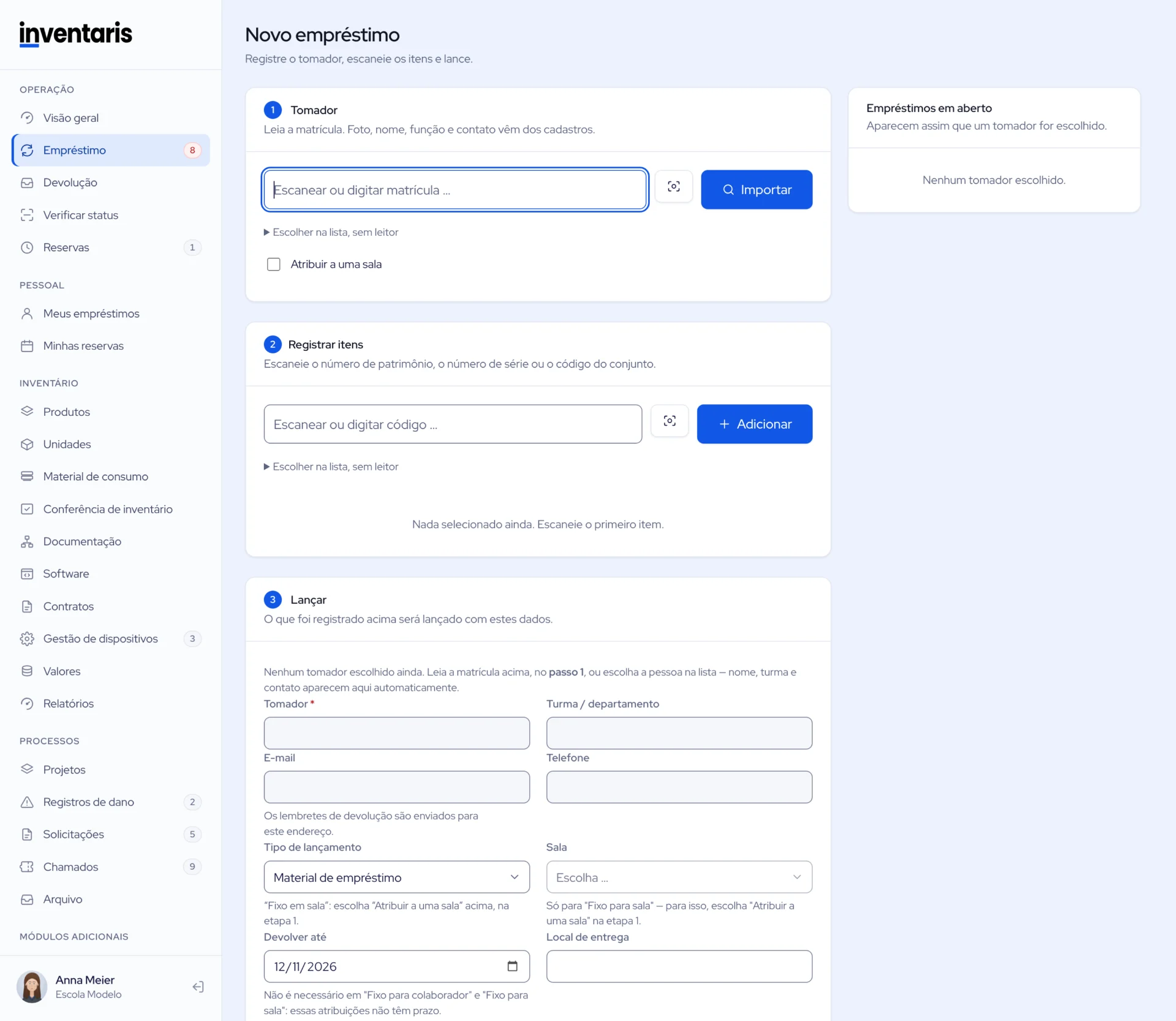Open Solicitações in the sidebar
The height and width of the screenshot is (1021, 1176).
[x=111, y=834]
